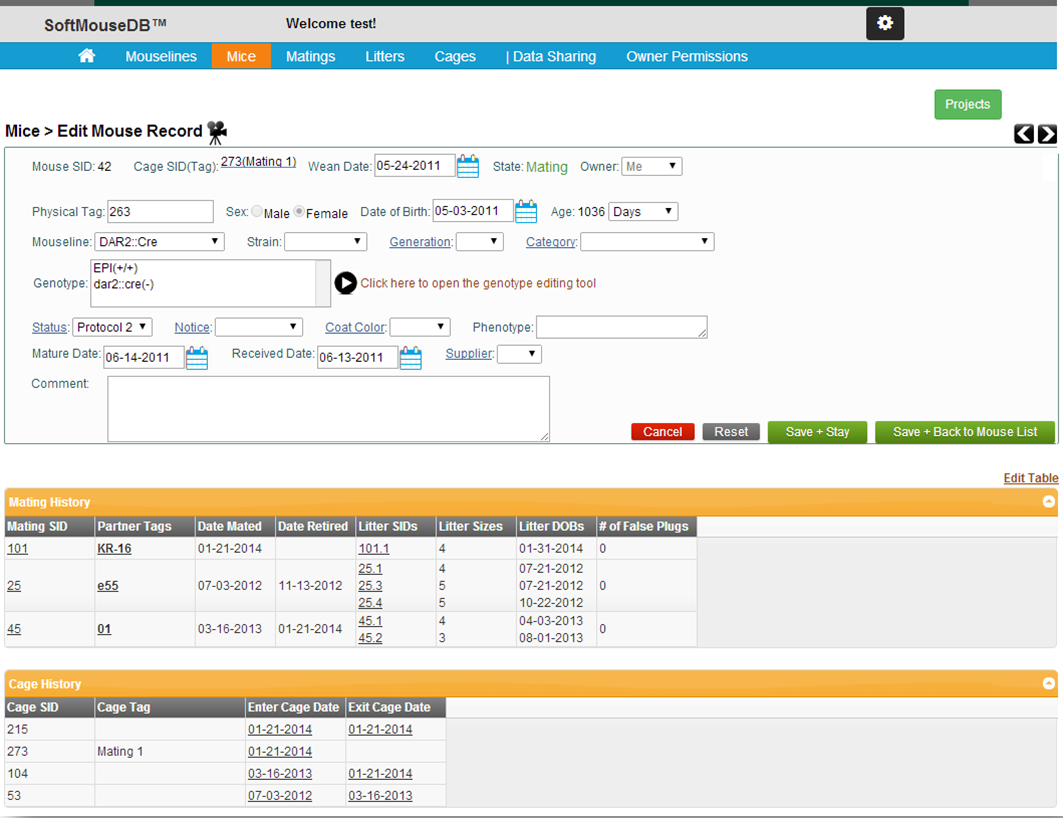Collapse the Cage History panel

1048,683
